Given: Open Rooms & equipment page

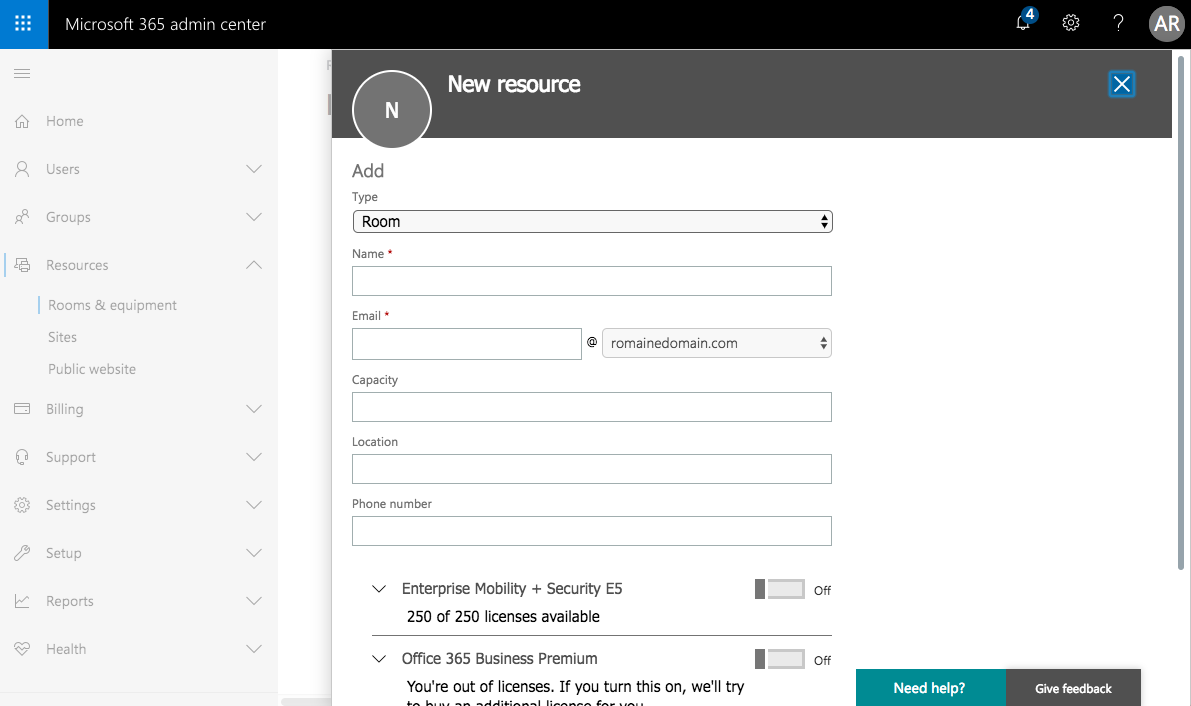Looking at the screenshot, I should click(112, 305).
